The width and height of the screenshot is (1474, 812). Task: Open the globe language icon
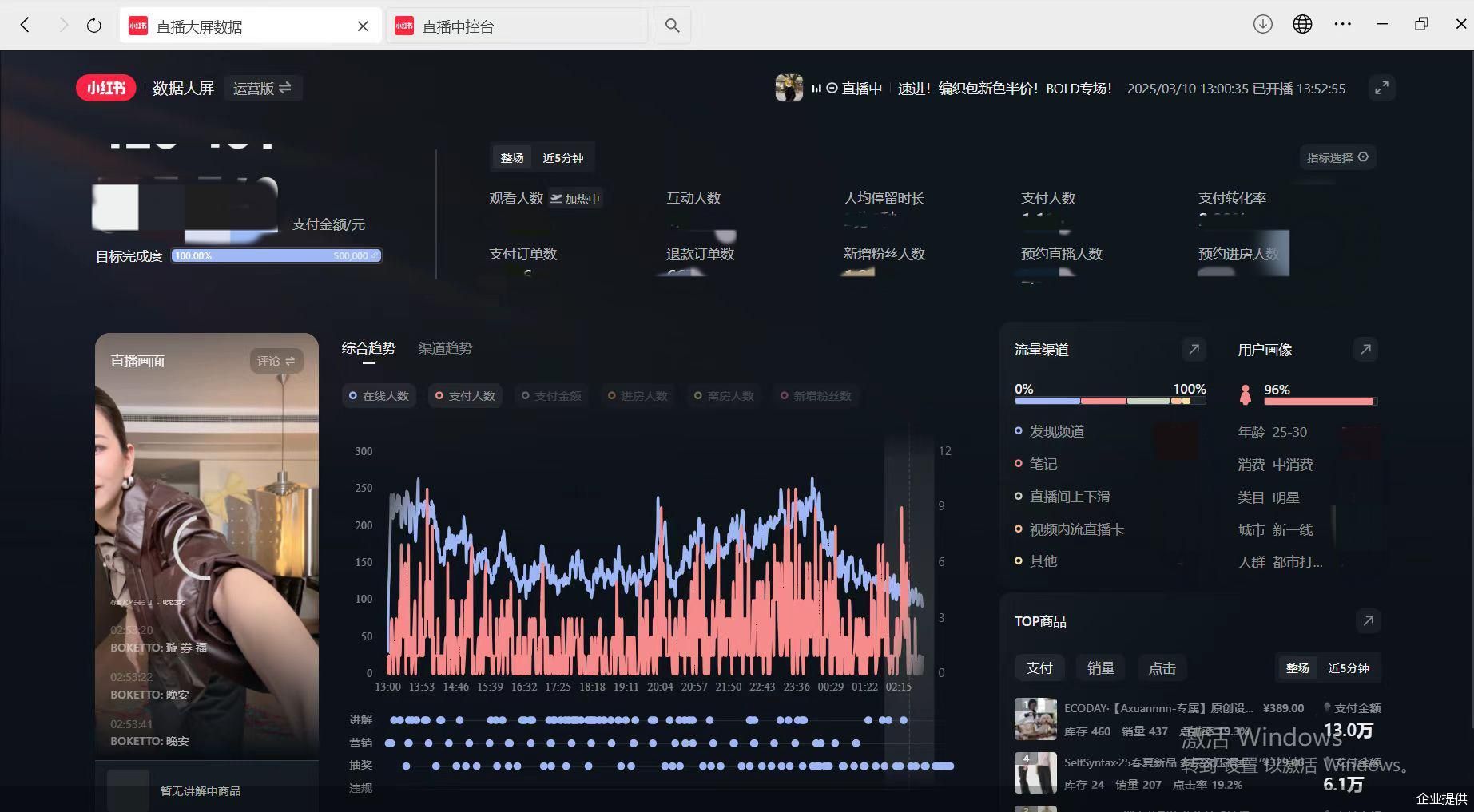pyautogui.click(x=1302, y=24)
